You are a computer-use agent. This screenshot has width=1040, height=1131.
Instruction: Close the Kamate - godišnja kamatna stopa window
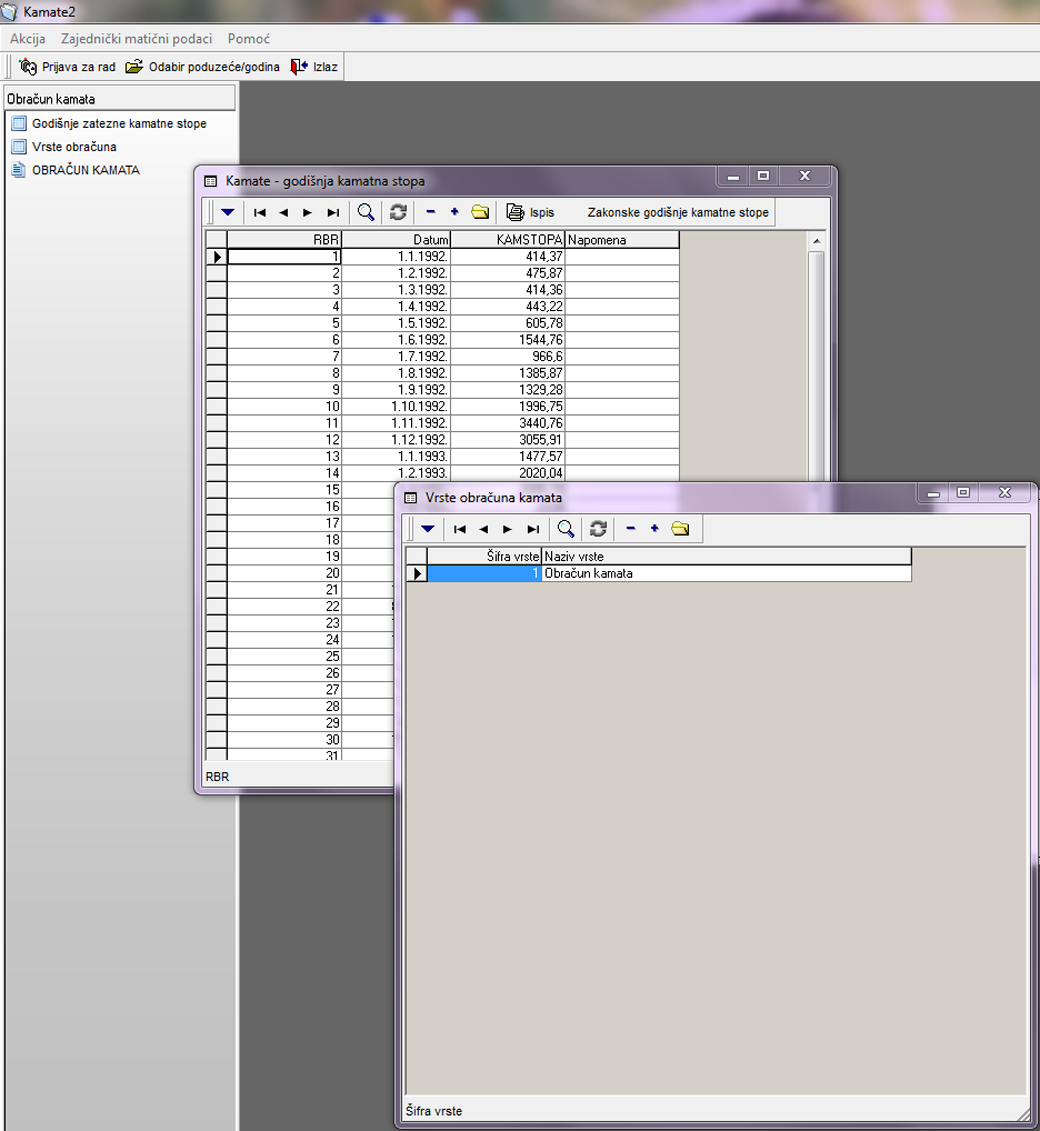(805, 176)
